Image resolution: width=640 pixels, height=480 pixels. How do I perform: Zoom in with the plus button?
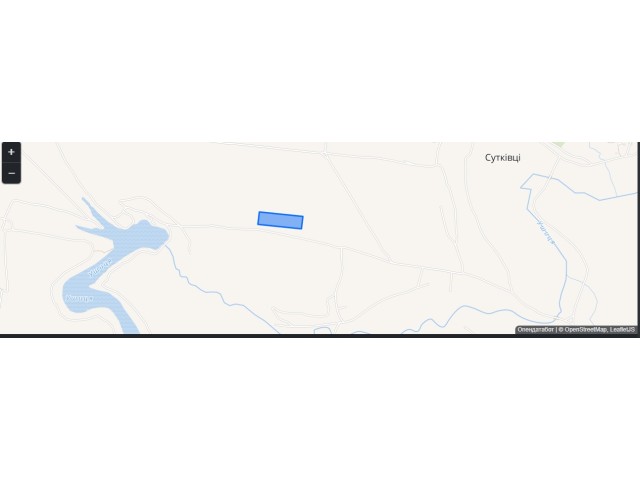[x=11, y=152]
